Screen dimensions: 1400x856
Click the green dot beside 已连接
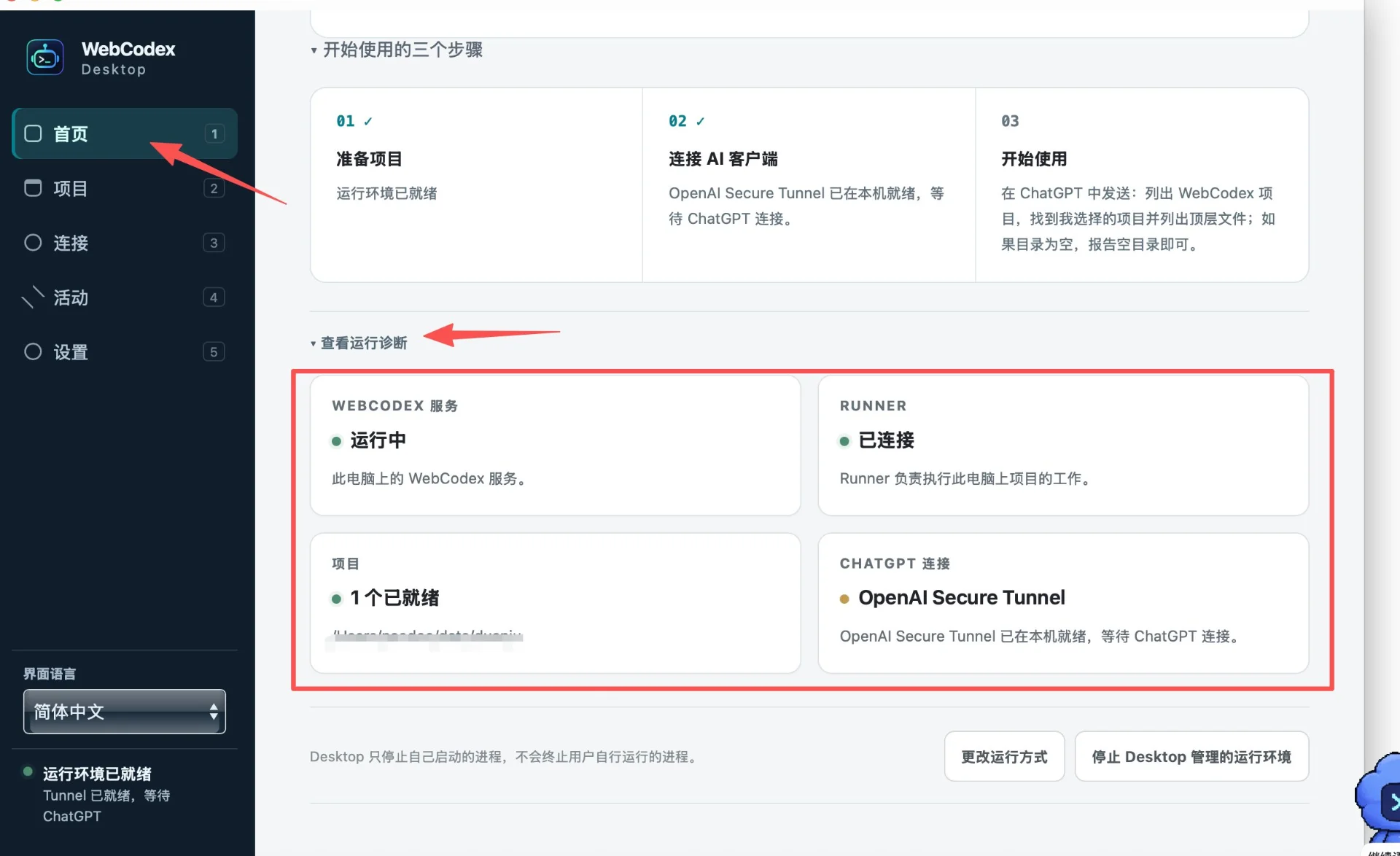(x=844, y=441)
